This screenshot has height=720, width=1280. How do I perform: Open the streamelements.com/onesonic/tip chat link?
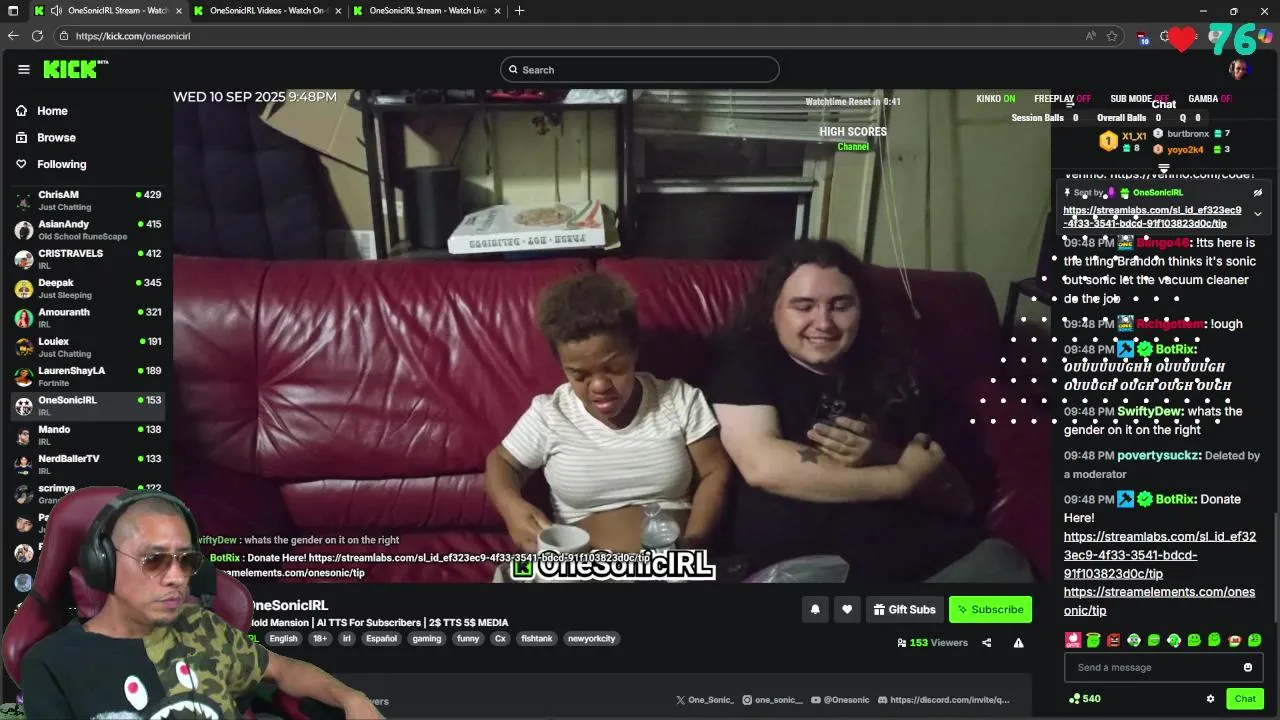1159,601
